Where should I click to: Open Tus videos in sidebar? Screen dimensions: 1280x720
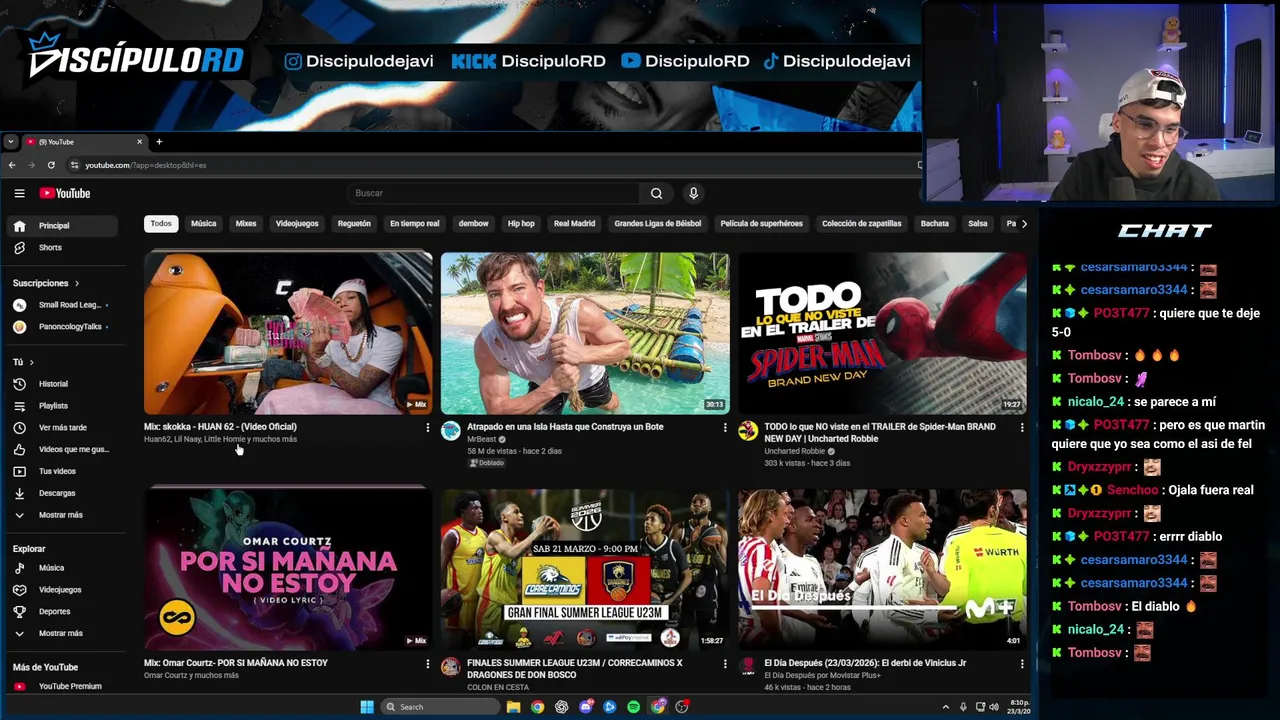click(60, 471)
